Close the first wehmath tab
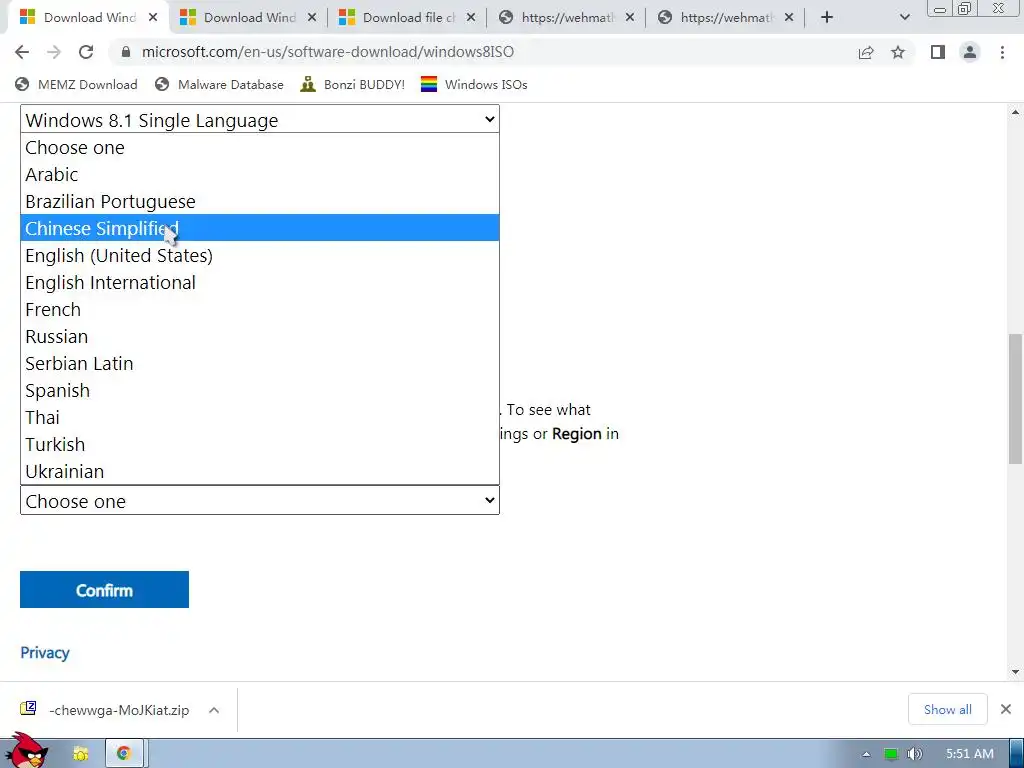Viewport: 1024px width, 768px height. 630,18
